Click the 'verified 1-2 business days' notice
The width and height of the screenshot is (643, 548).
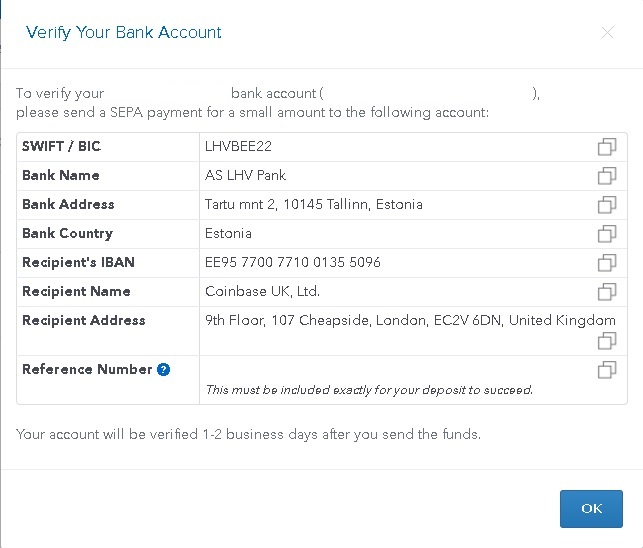click(x=248, y=434)
